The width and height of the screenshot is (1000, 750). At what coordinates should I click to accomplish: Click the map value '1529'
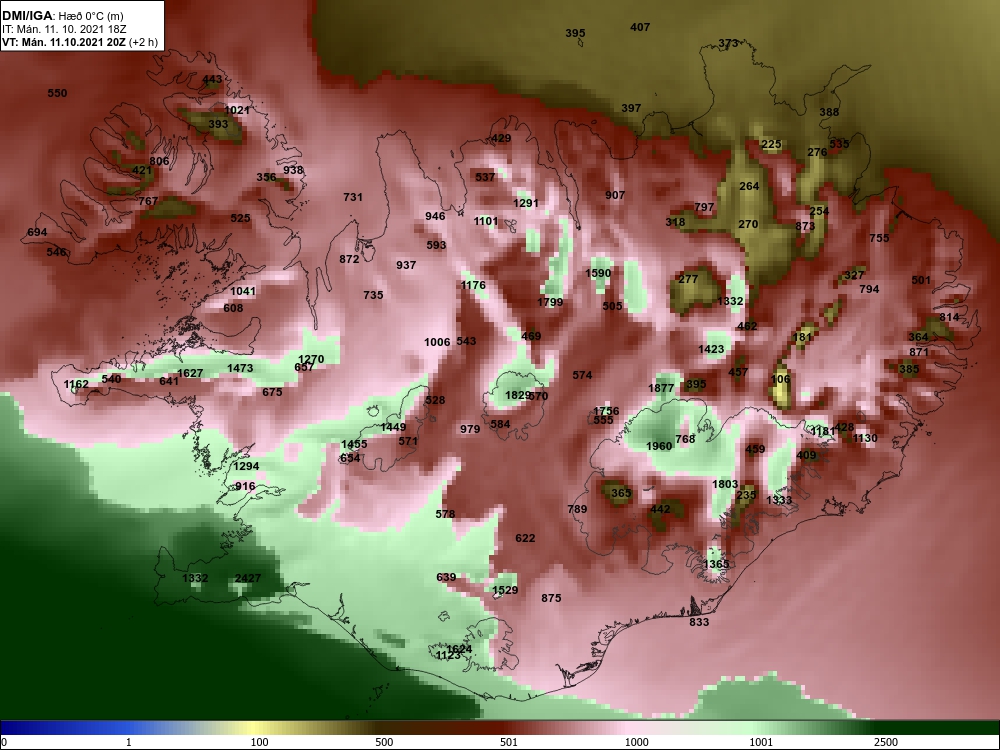pyautogui.click(x=505, y=590)
